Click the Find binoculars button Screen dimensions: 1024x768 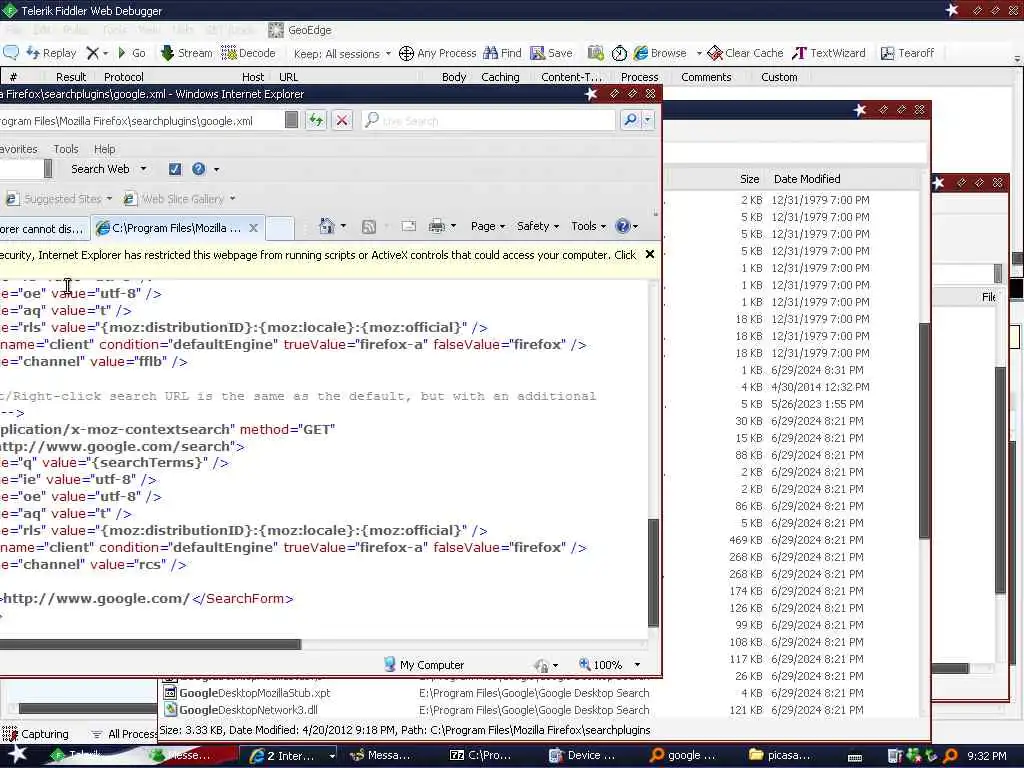click(502, 53)
